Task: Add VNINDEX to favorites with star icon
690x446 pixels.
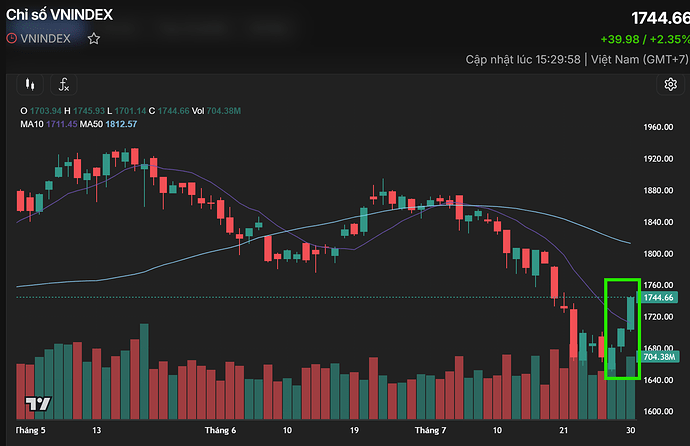Action: (x=93, y=39)
